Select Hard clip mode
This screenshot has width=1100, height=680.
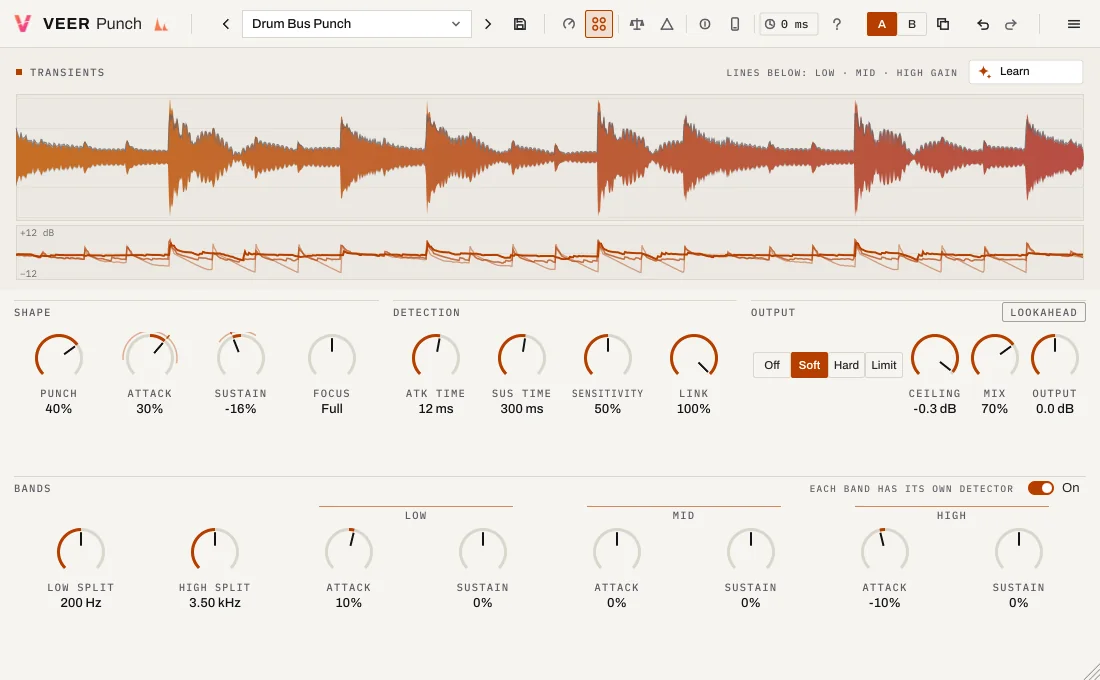[846, 365]
